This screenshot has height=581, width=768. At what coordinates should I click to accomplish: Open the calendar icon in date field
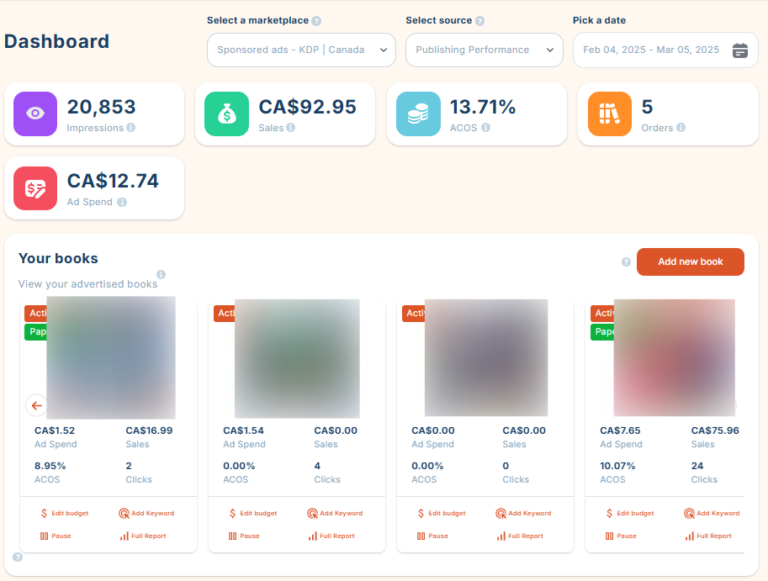pos(740,50)
